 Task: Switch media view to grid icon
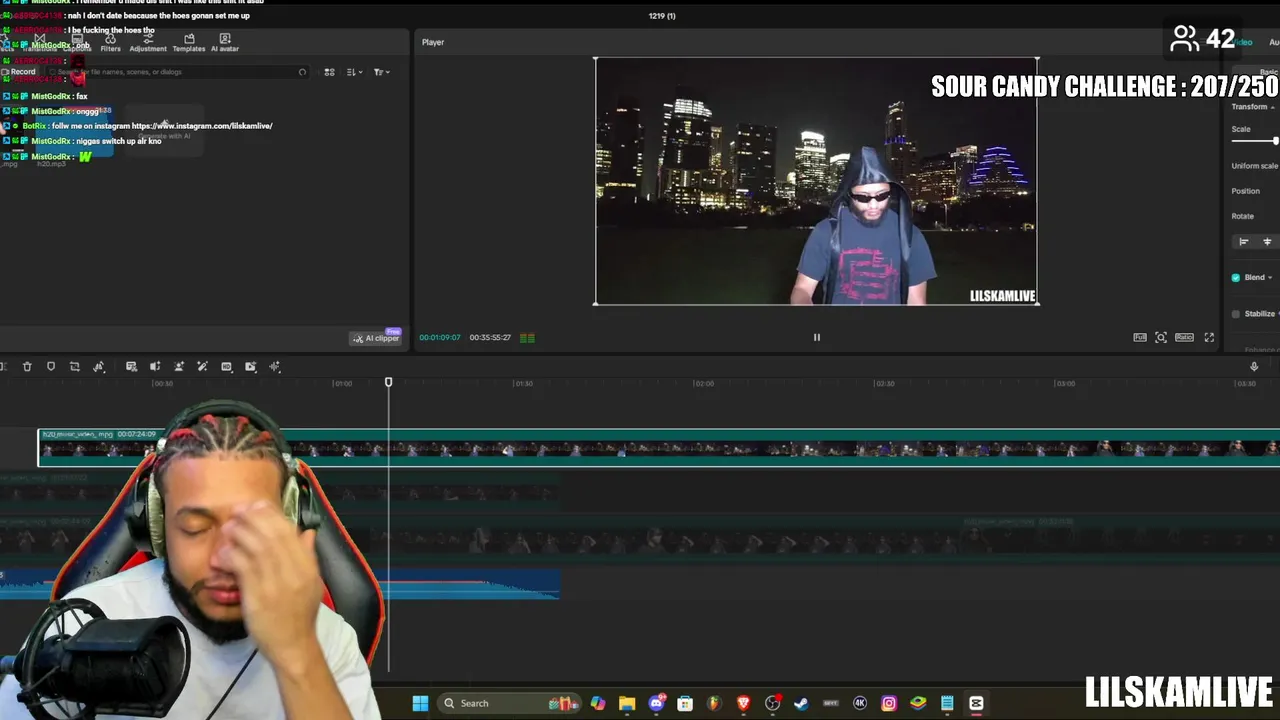point(329,72)
